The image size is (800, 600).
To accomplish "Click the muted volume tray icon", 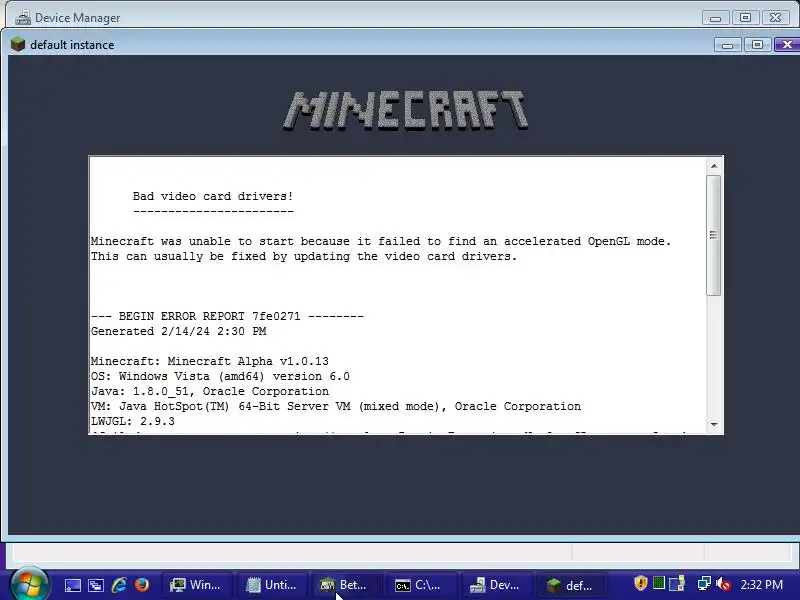I will [x=723, y=583].
